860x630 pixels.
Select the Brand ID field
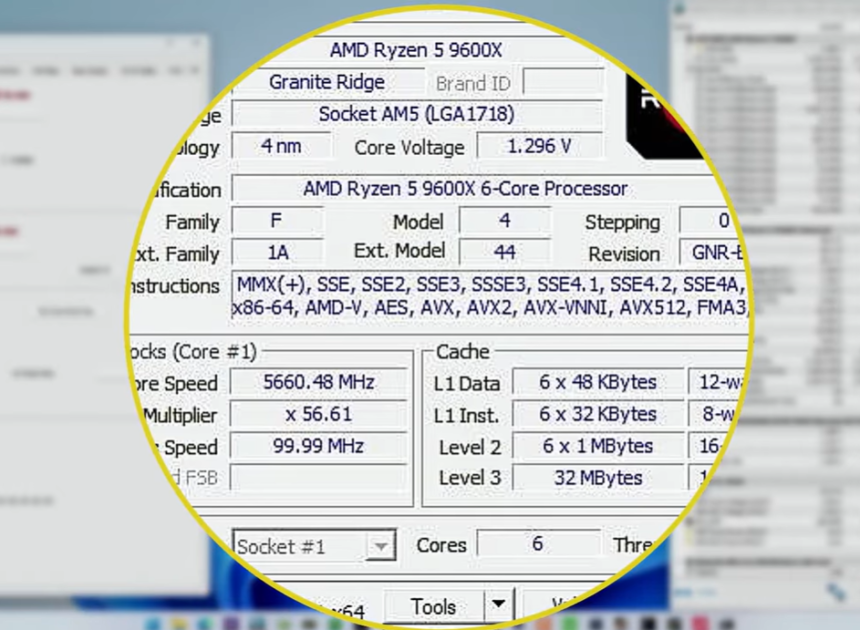point(561,82)
